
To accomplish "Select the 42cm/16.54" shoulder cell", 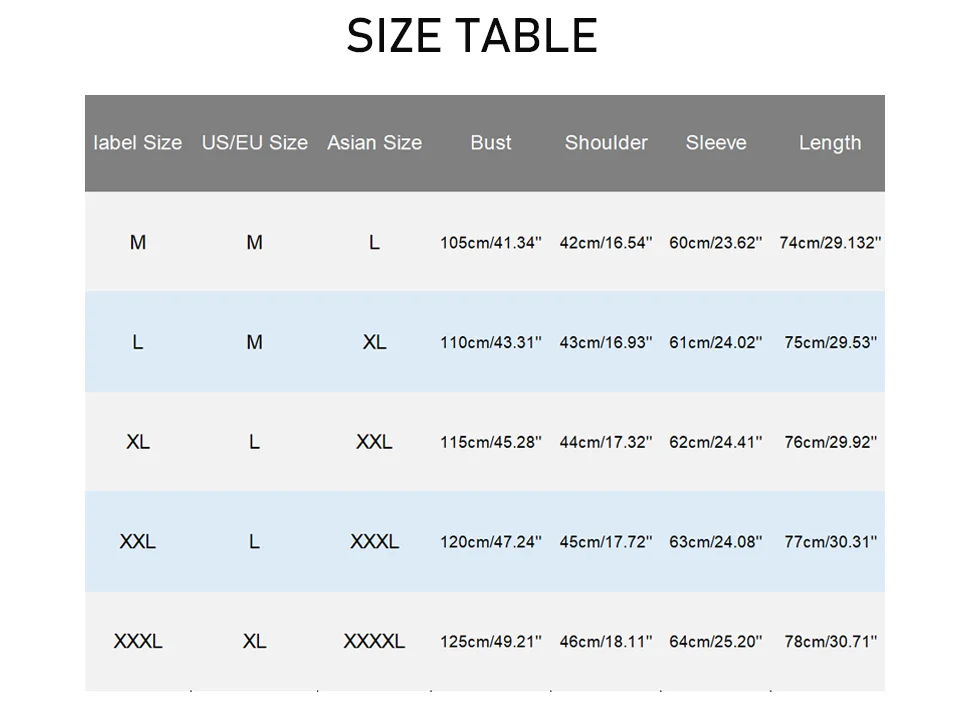I will point(606,243).
